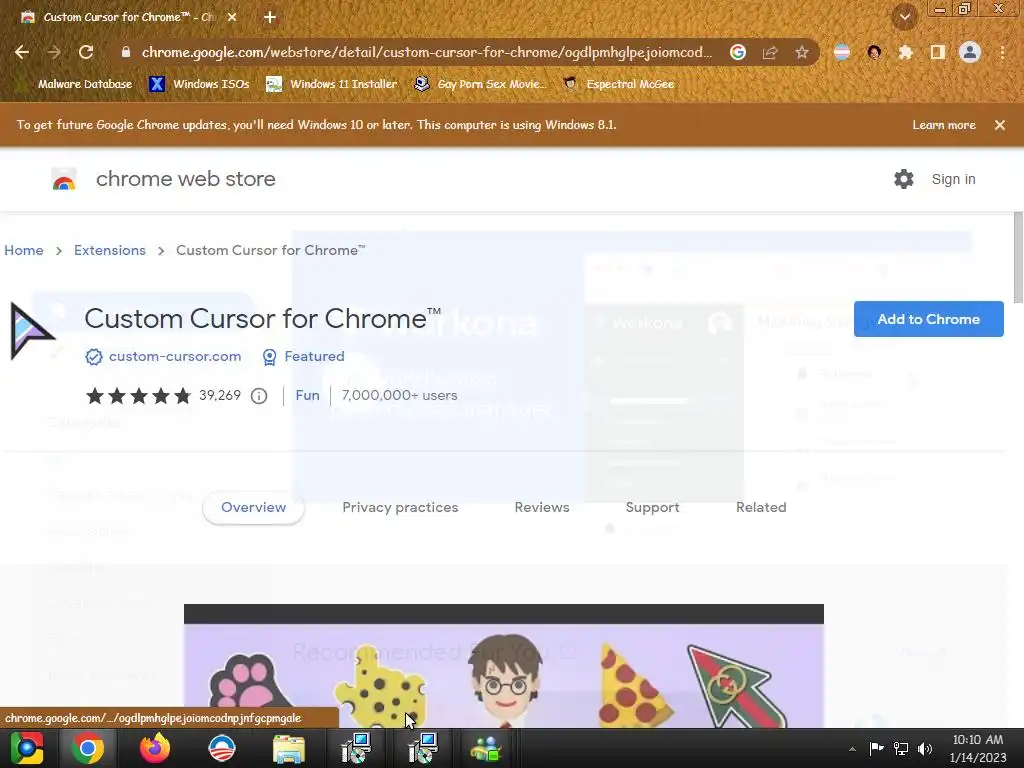
Task: Click the striped extension icon in toolbar
Action: pos(842,52)
